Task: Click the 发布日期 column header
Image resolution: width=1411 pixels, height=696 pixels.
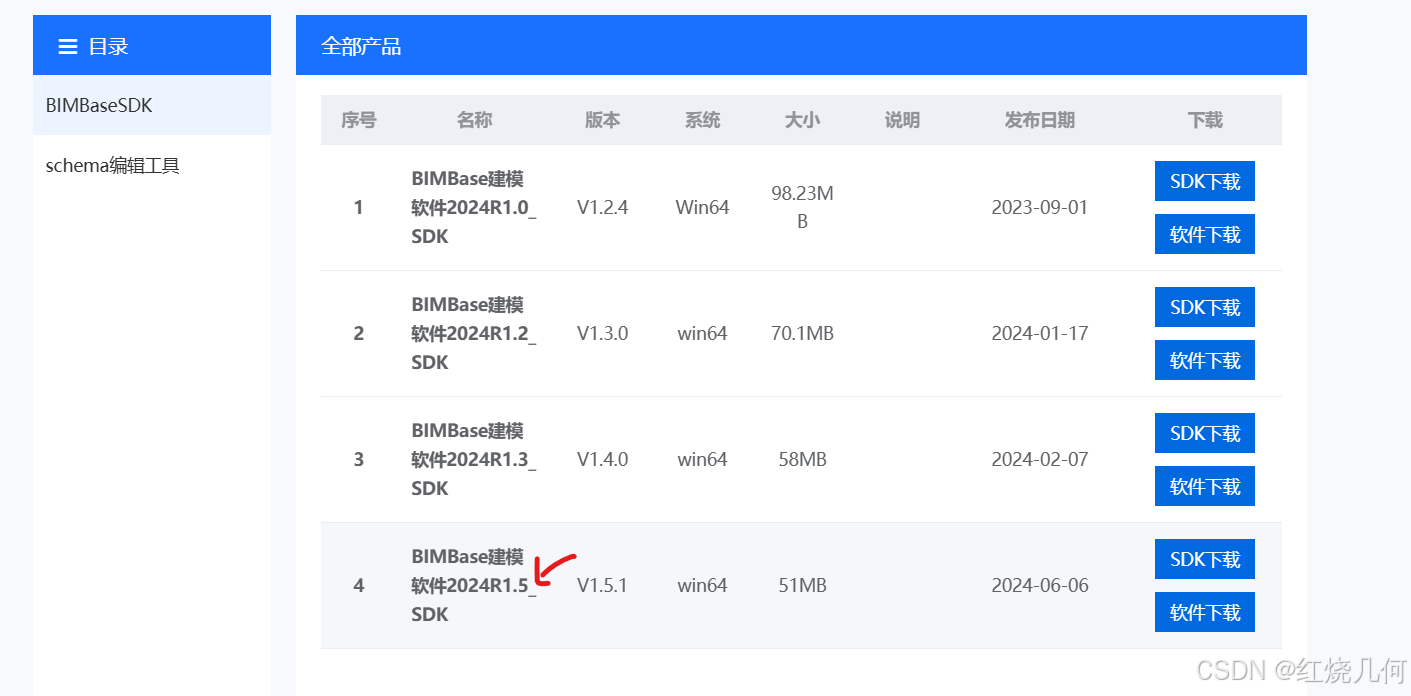Action: (x=1039, y=120)
